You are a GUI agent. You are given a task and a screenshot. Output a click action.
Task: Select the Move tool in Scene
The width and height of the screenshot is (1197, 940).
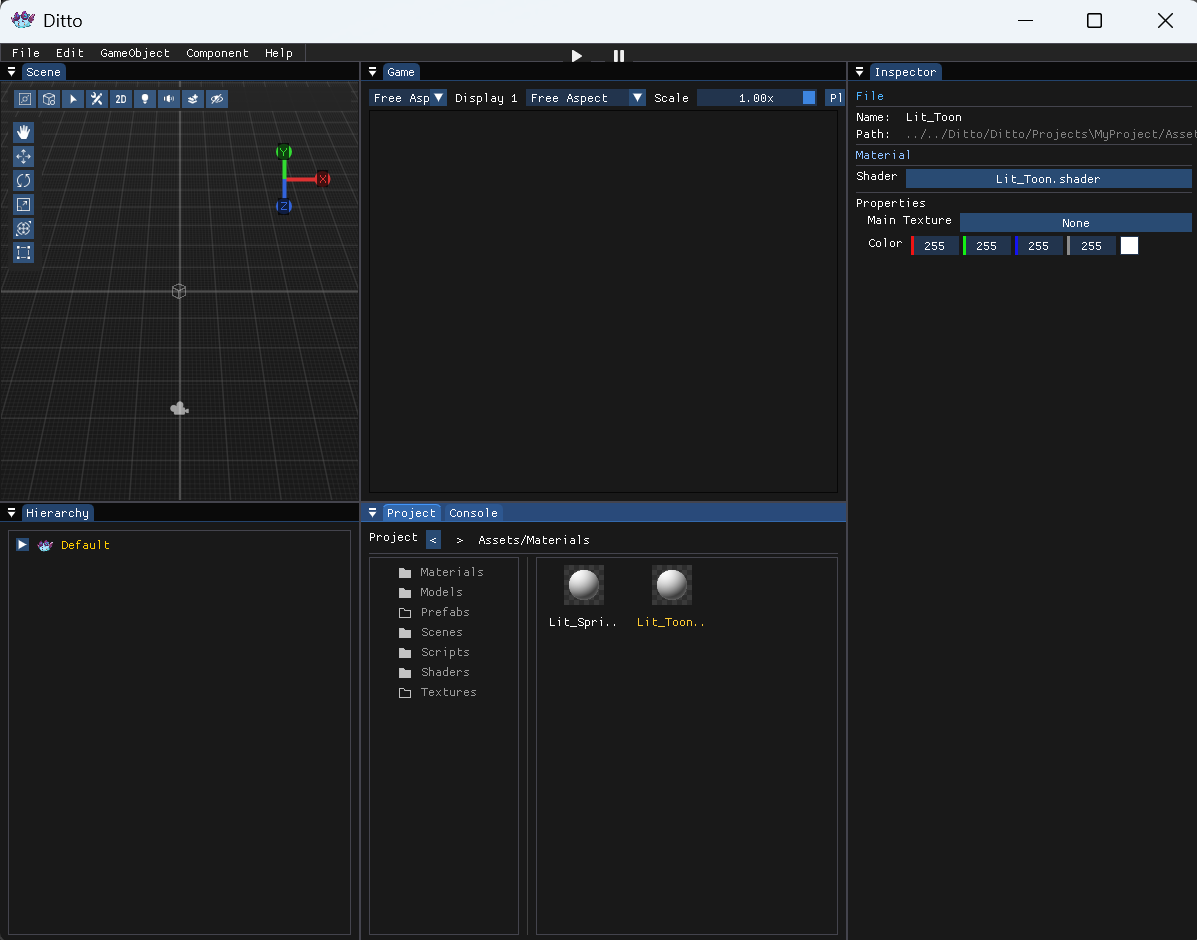24,157
